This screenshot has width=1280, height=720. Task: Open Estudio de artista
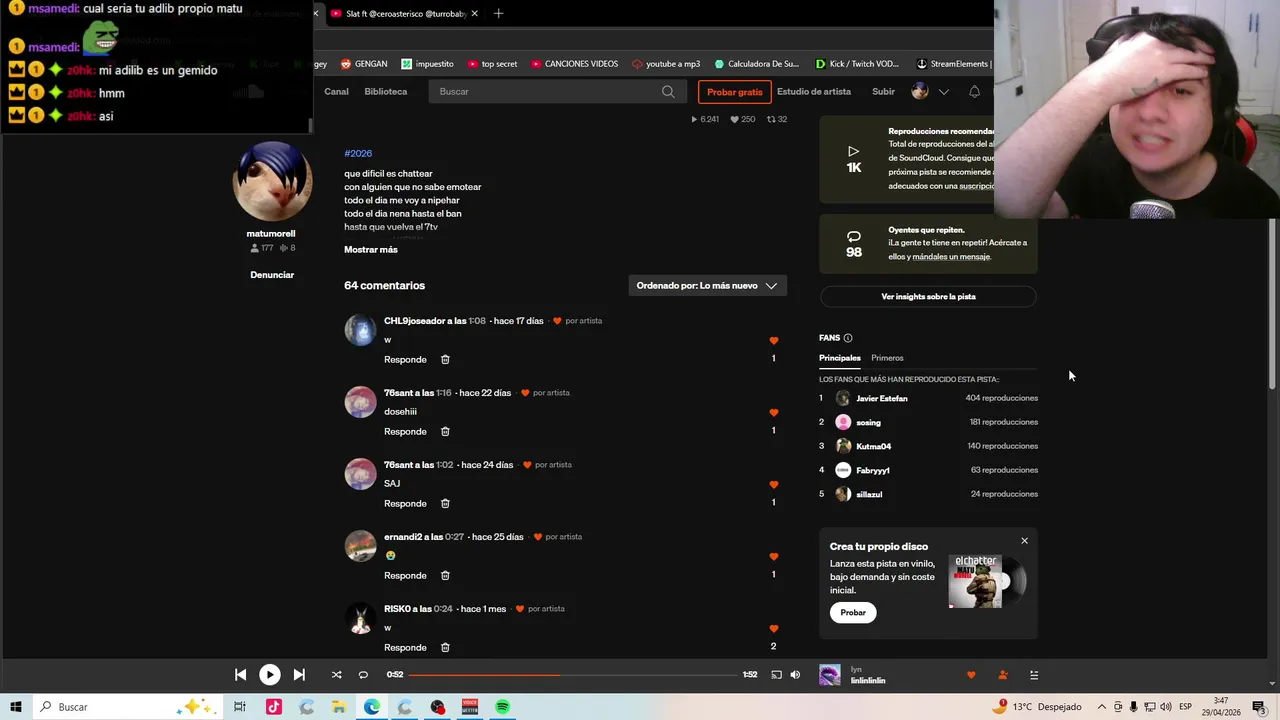point(814,92)
